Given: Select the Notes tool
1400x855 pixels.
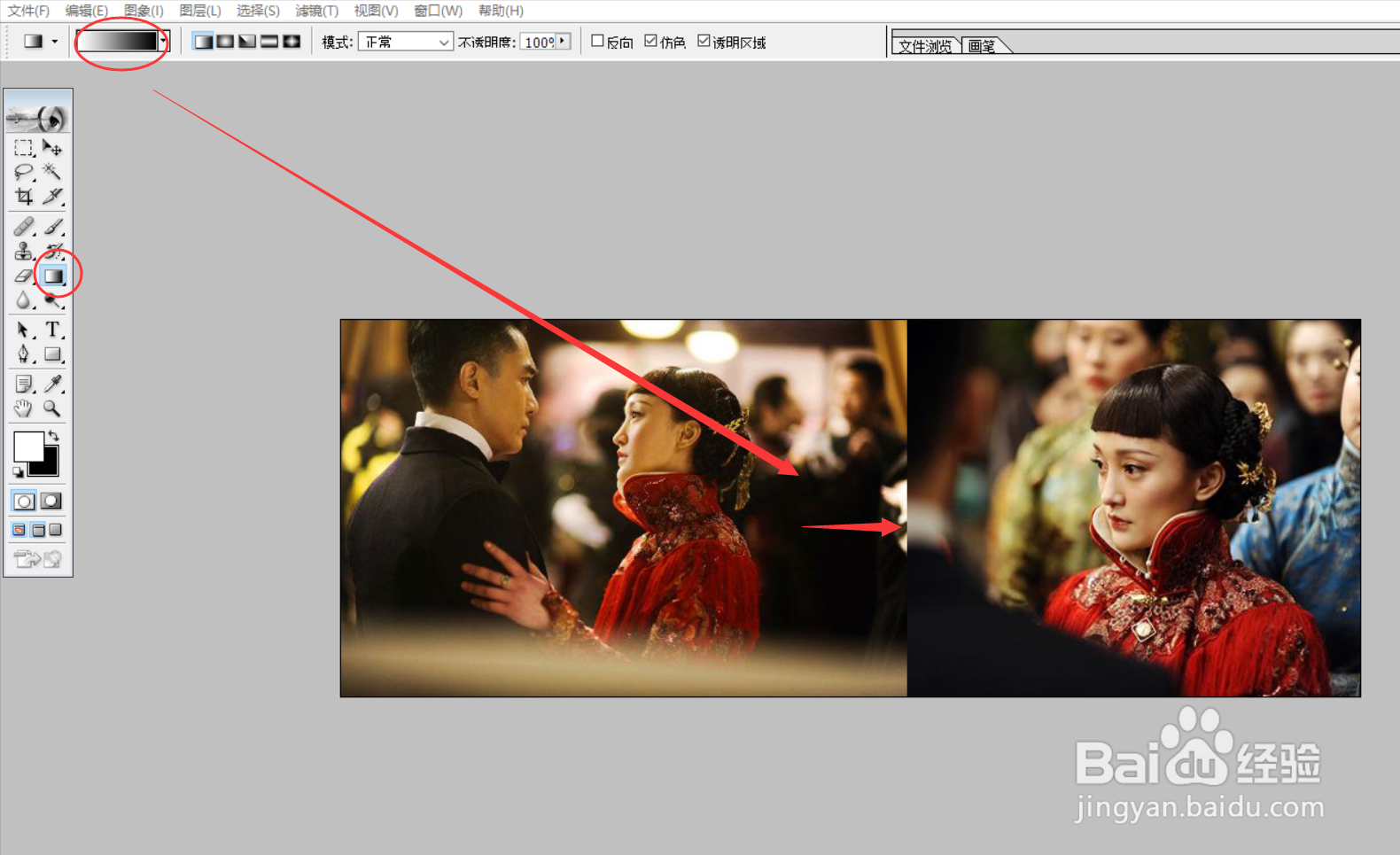Looking at the screenshot, I should pyautogui.click(x=24, y=384).
